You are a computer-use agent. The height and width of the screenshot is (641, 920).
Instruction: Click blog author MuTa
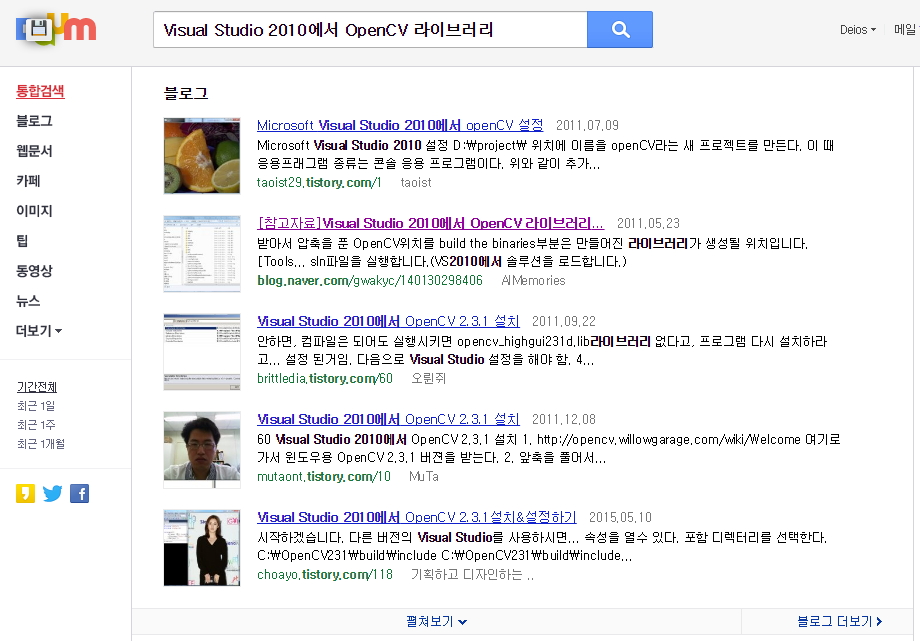coord(424,477)
